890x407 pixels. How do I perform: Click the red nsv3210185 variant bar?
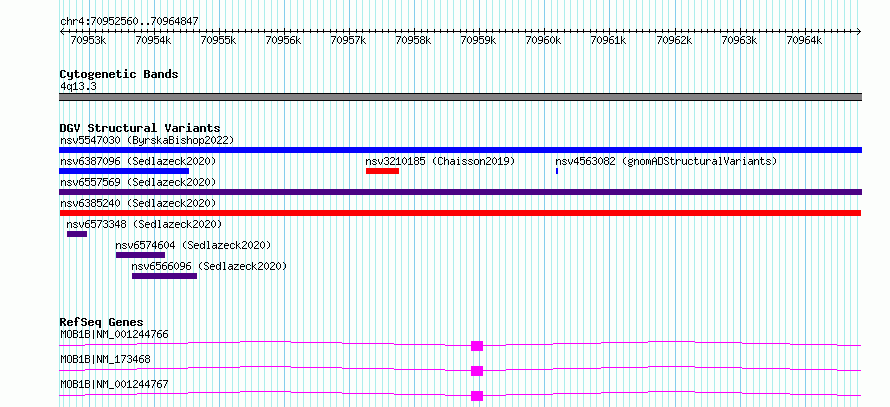click(x=383, y=171)
